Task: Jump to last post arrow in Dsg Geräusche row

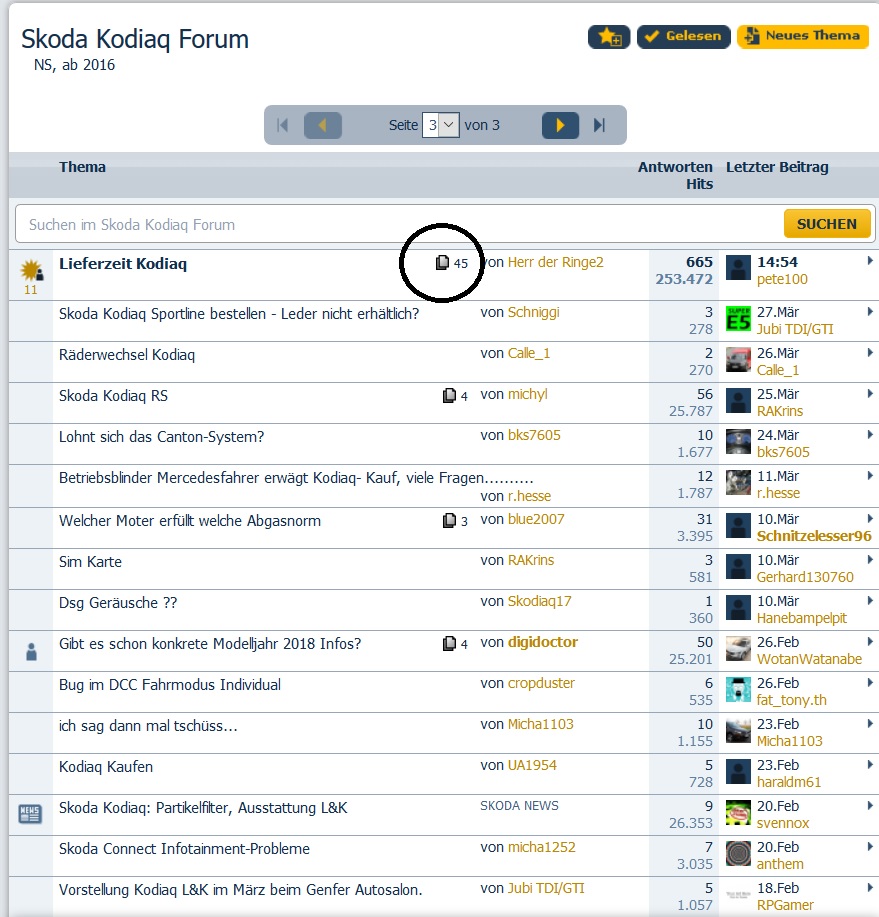Action: coord(870,600)
